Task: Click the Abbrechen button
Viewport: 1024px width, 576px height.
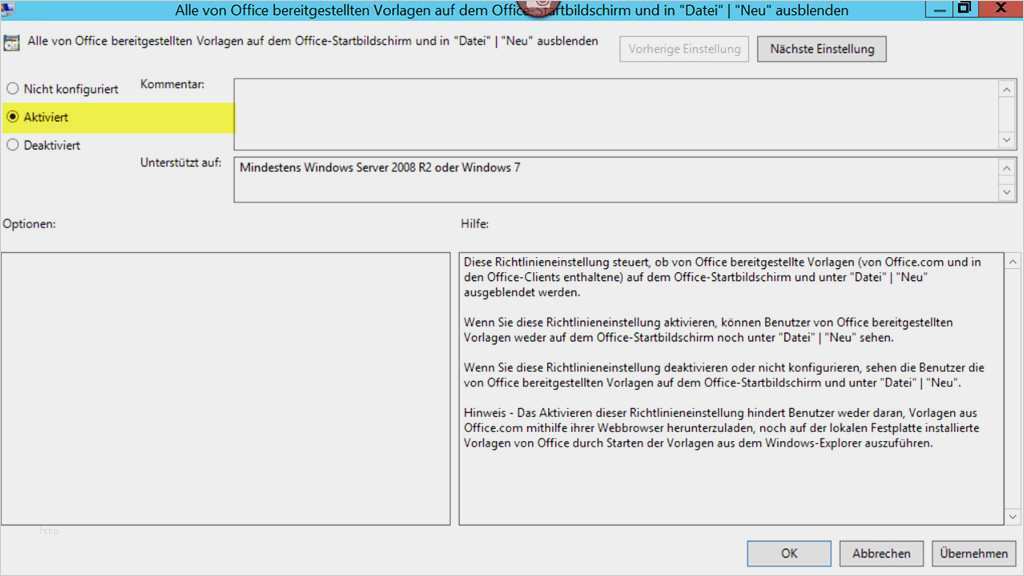Action: [881, 553]
